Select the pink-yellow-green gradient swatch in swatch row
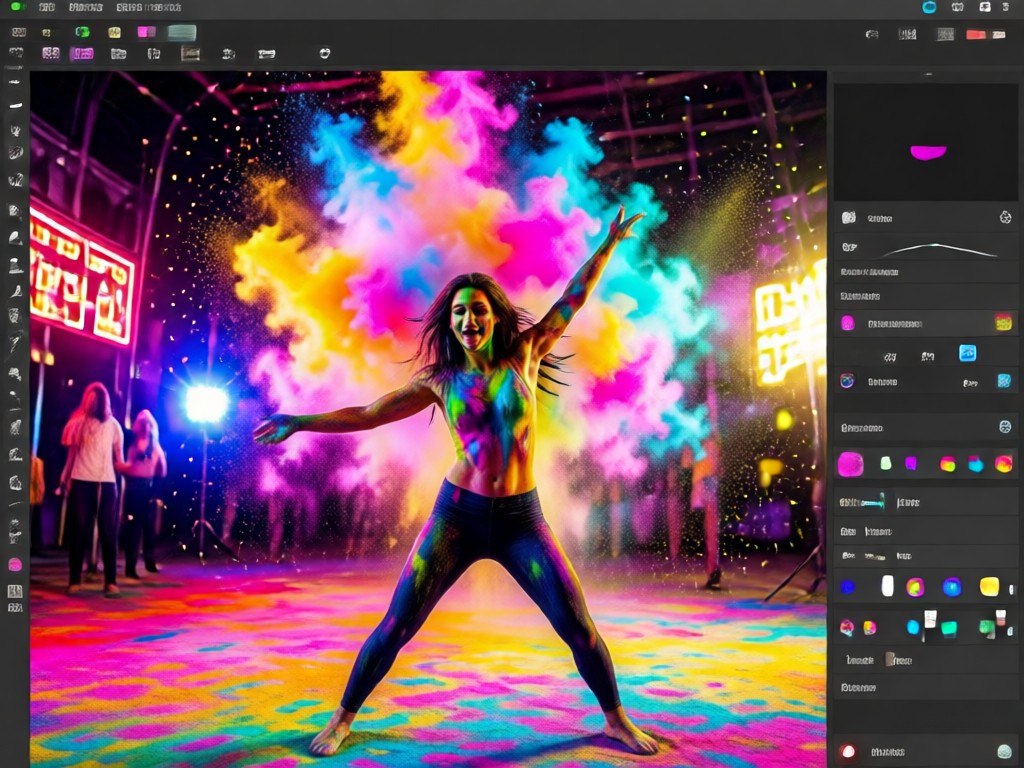This screenshot has height=768, width=1024. 948,464
